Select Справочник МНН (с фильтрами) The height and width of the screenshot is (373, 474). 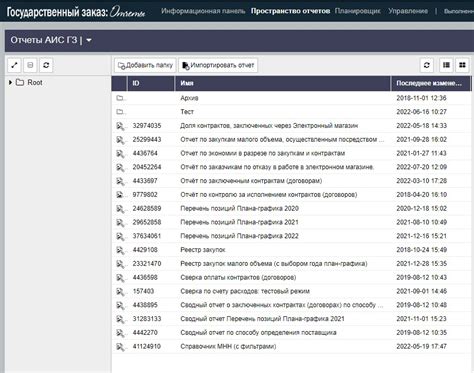(228, 347)
